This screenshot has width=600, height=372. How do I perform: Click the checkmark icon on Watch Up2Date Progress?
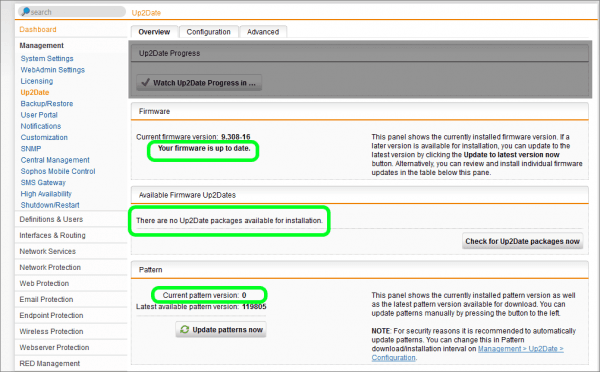tap(145, 82)
